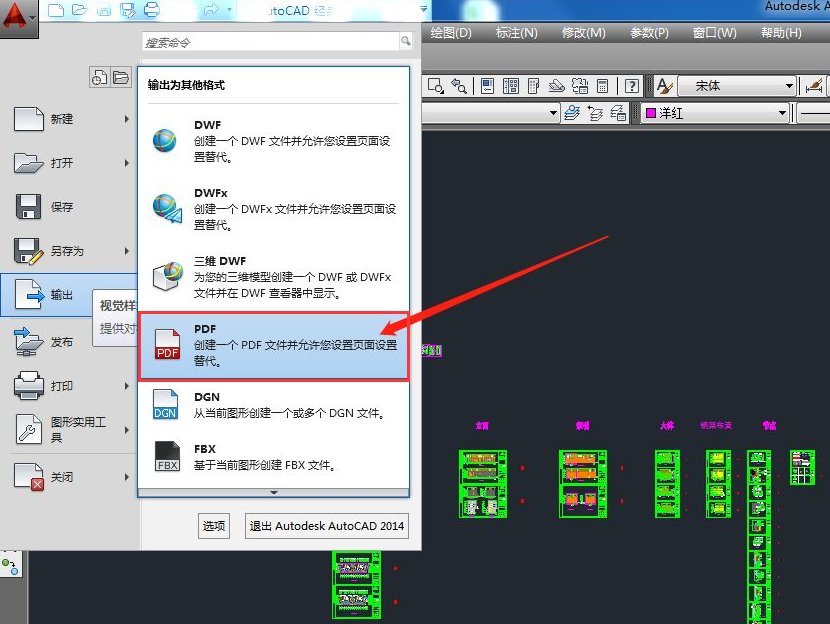This screenshot has height=624, width=830.
Task: Click the Redo arrow in quick access toolbar
Action: [x=211, y=10]
